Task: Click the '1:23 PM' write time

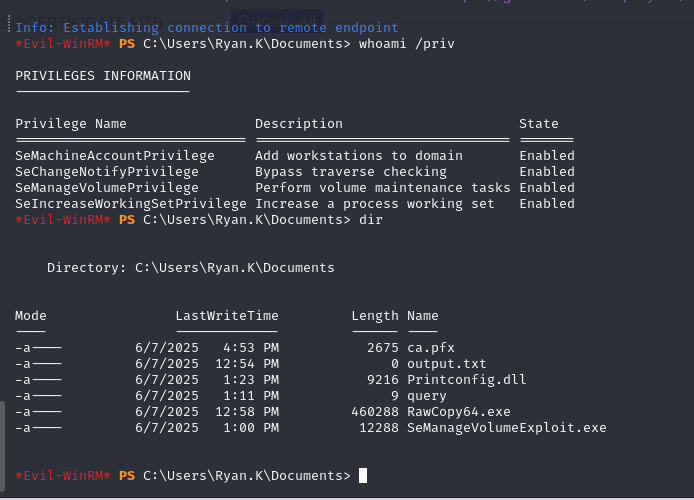Action: coord(251,380)
